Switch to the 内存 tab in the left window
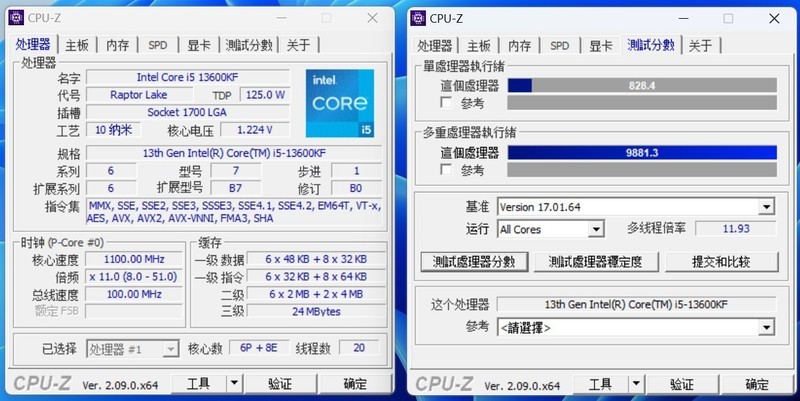800x401 pixels. click(118, 45)
